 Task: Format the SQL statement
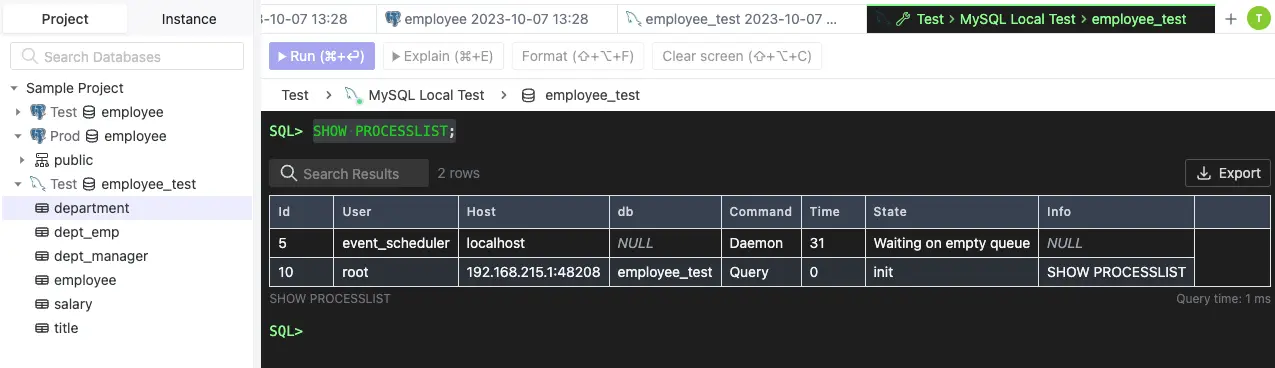pos(578,56)
